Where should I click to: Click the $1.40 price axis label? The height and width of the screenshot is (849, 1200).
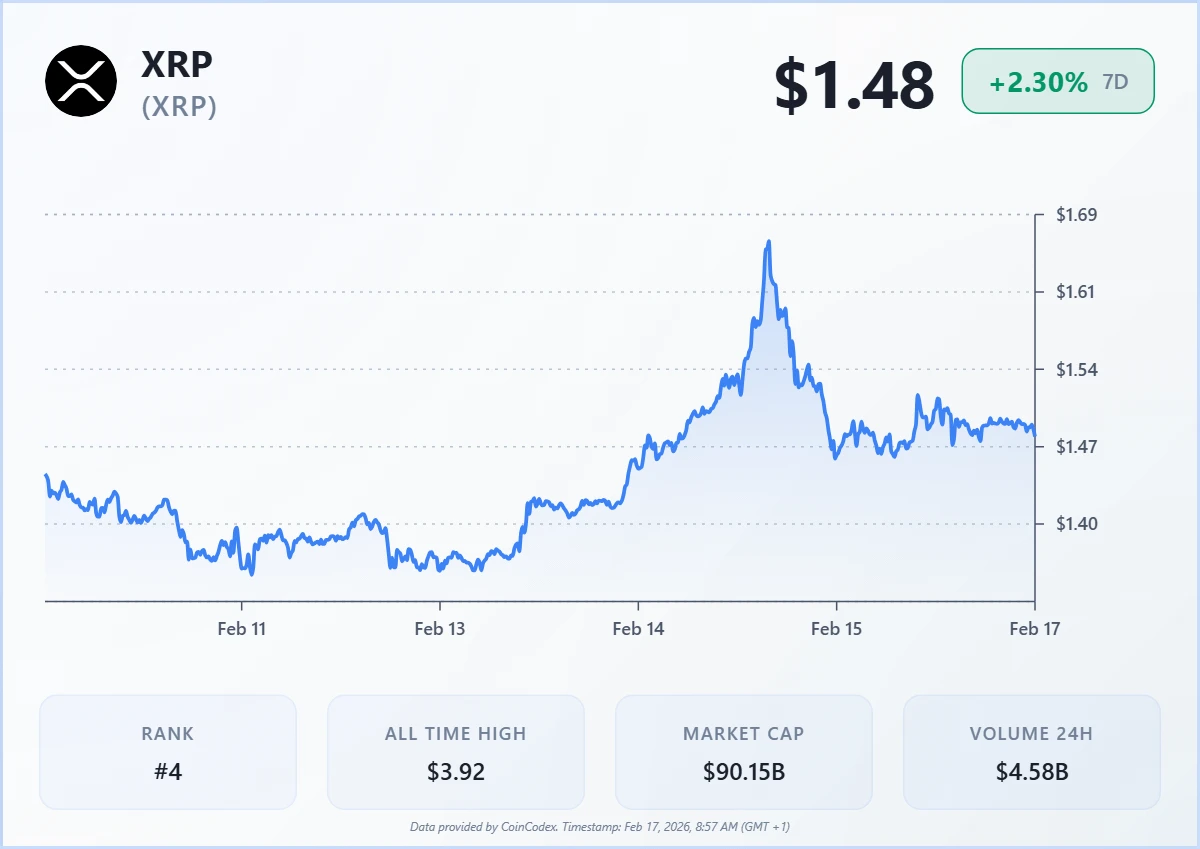(x=1077, y=524)
